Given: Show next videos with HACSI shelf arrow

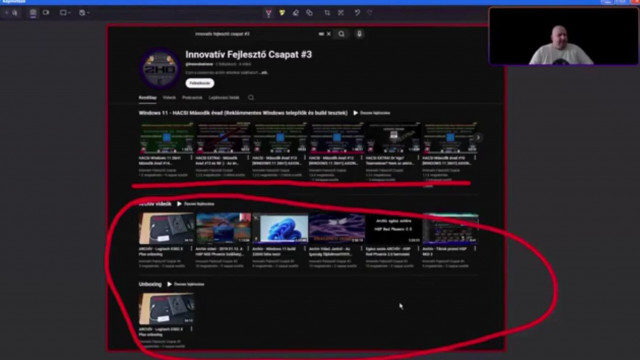Looking at the screenshot, I should pyautogui.click(x=478, y=138).
